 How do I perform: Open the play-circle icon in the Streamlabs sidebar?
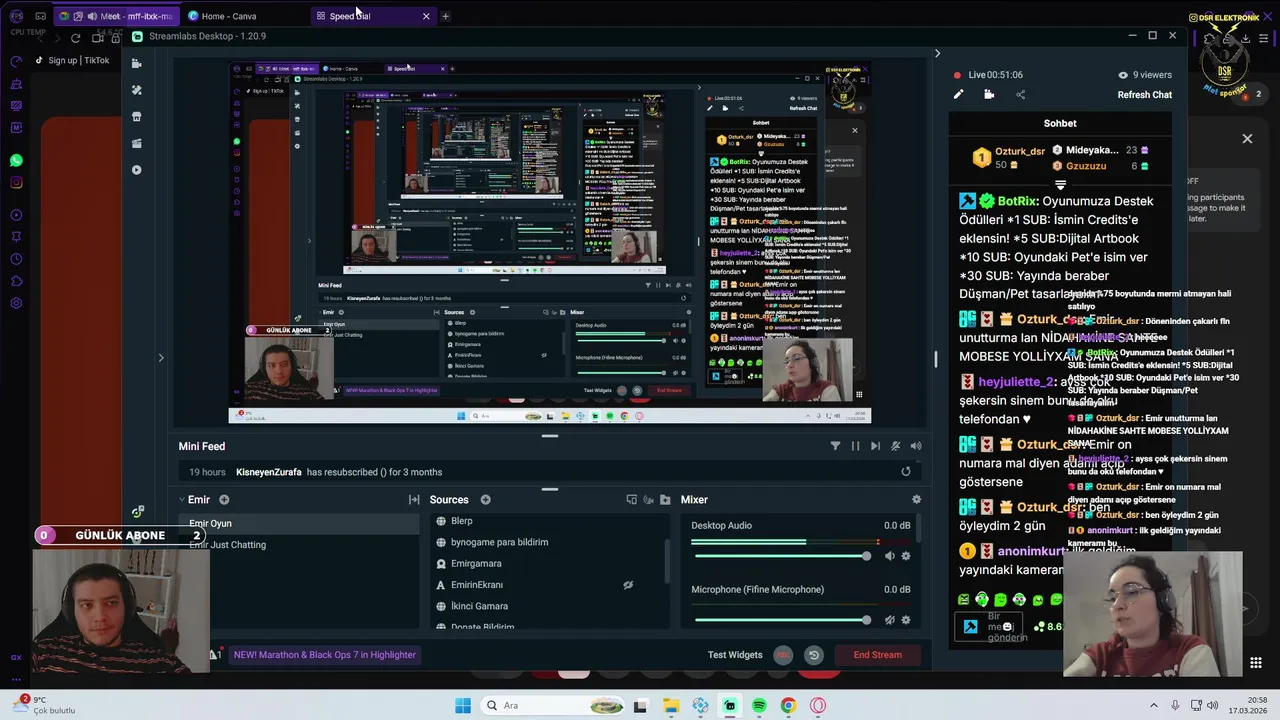pos(137,170)
